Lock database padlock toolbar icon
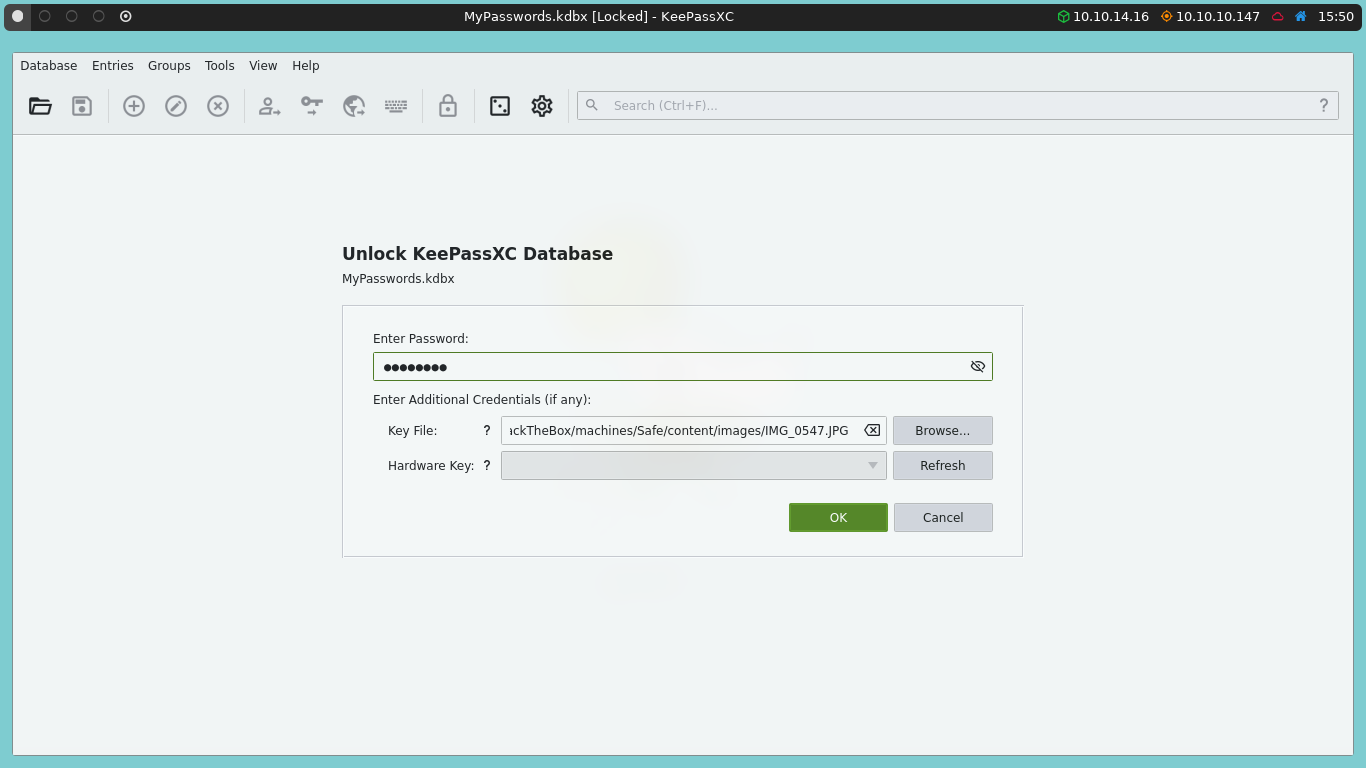1366x768 pixels. click(448, 106)
